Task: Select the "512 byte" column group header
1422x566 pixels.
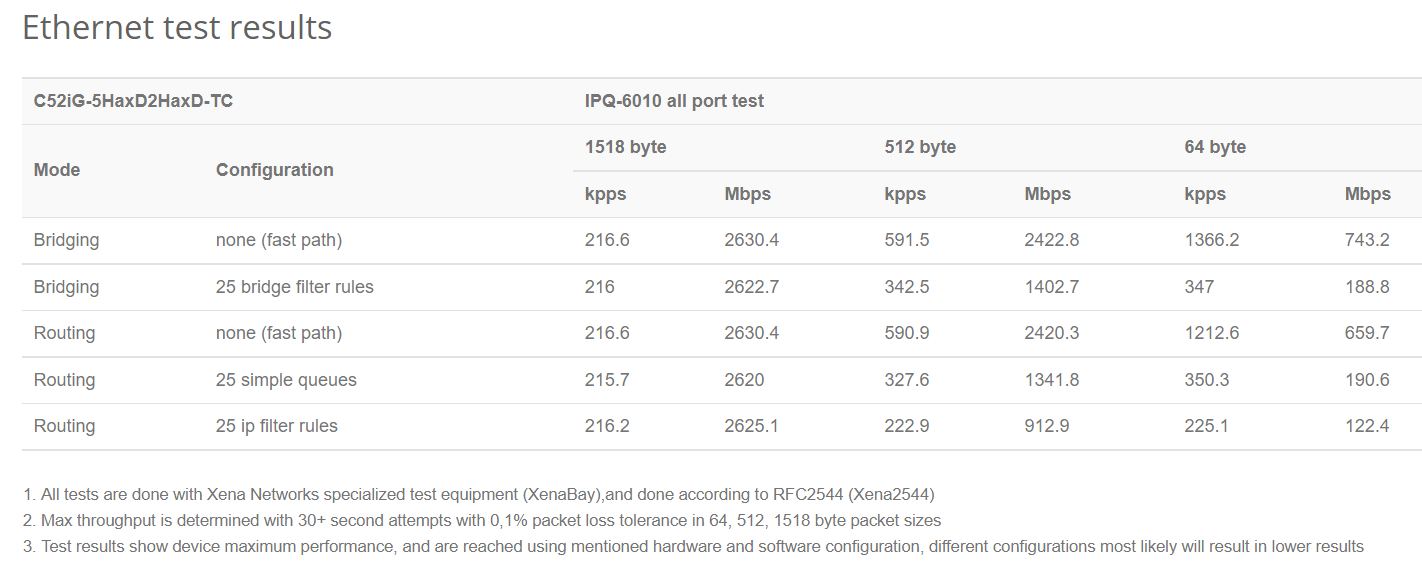Action: [920, 147]
